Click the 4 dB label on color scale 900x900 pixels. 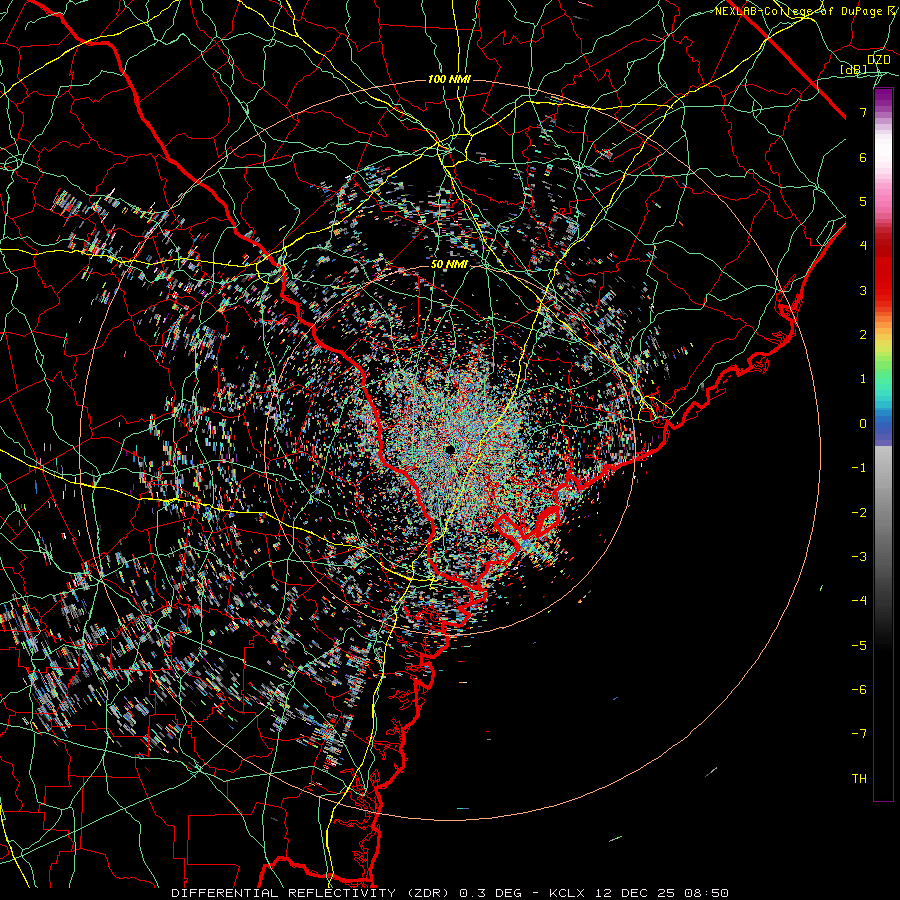(863, 246)
